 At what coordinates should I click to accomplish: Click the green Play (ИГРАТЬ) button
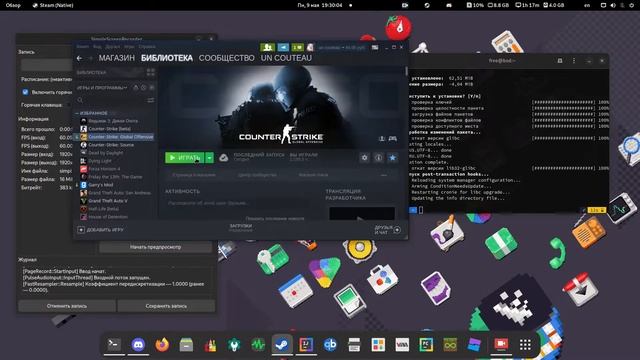click(184, 158)
